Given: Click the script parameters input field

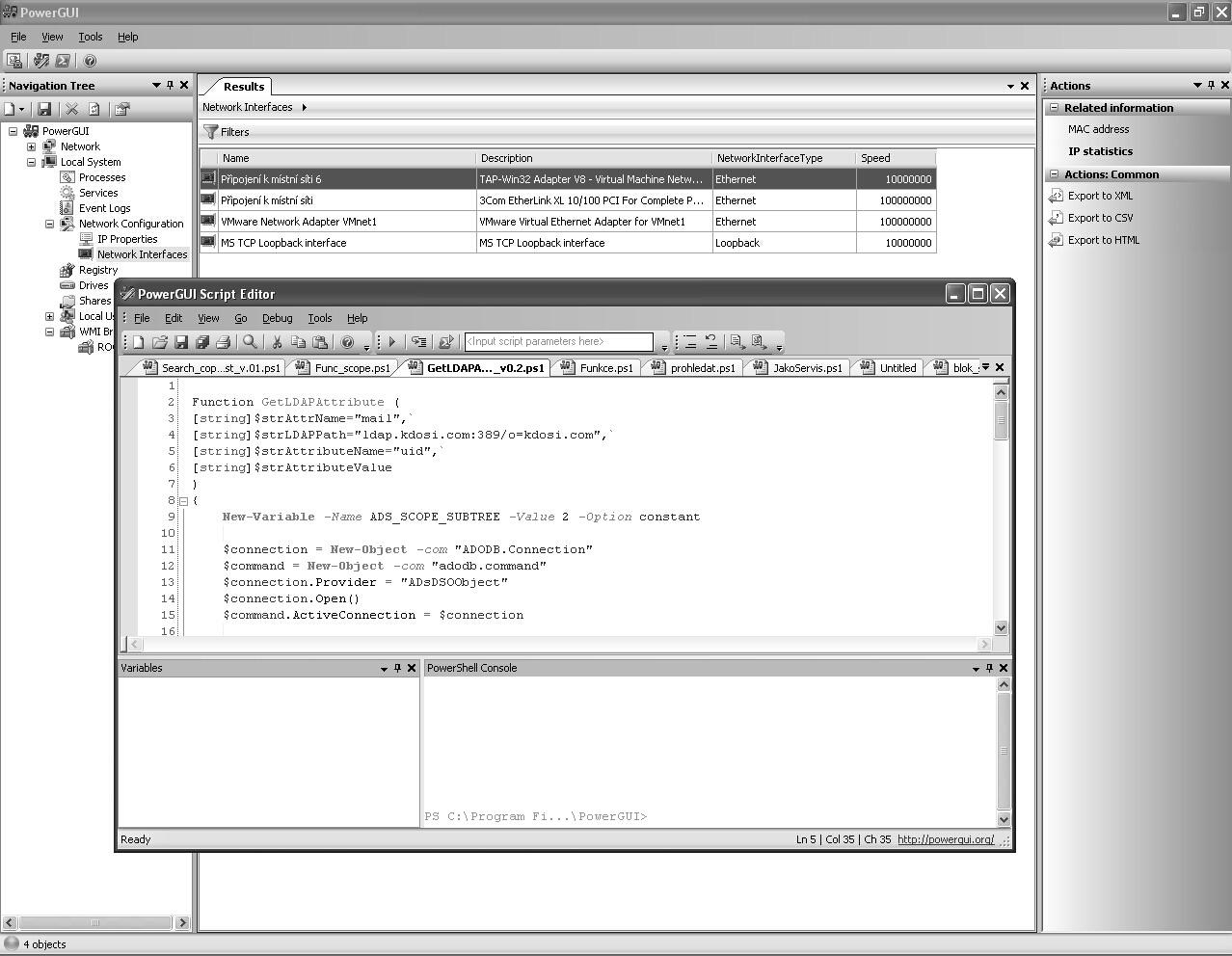Looking at the screenshot, I should point(558,341).
